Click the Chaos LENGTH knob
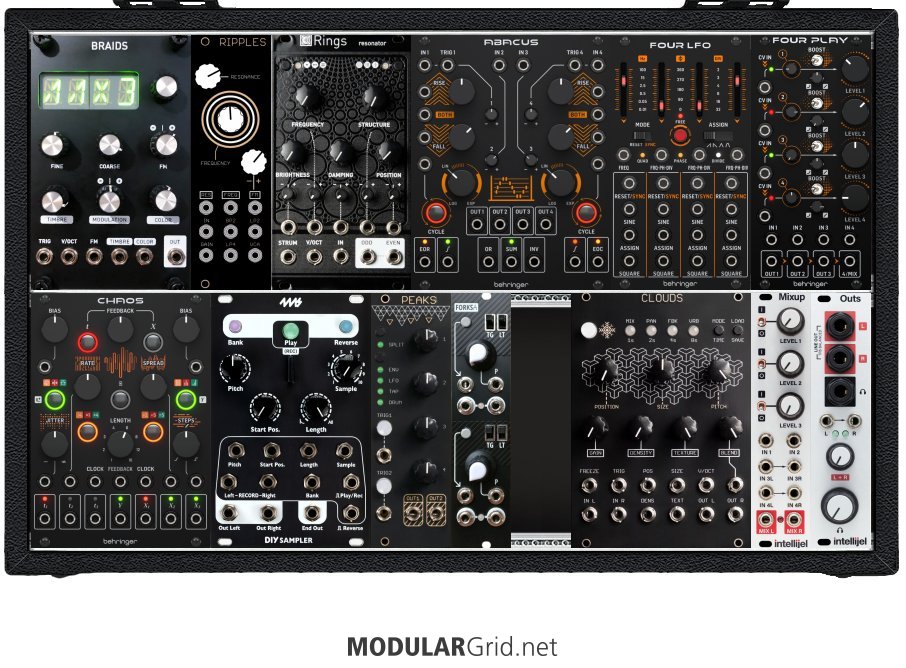This screenshot has height=668, width=906. (x=120, y=443)
